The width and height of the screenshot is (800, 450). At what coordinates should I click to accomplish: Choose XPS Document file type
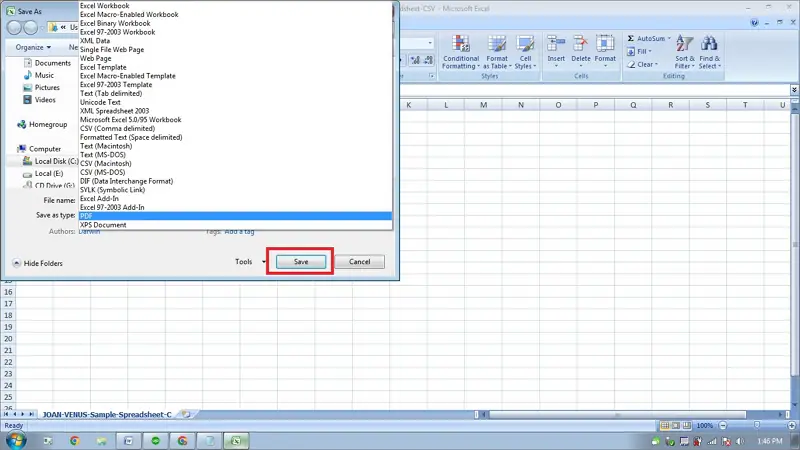pyautogui.click(x=235, y=225)
